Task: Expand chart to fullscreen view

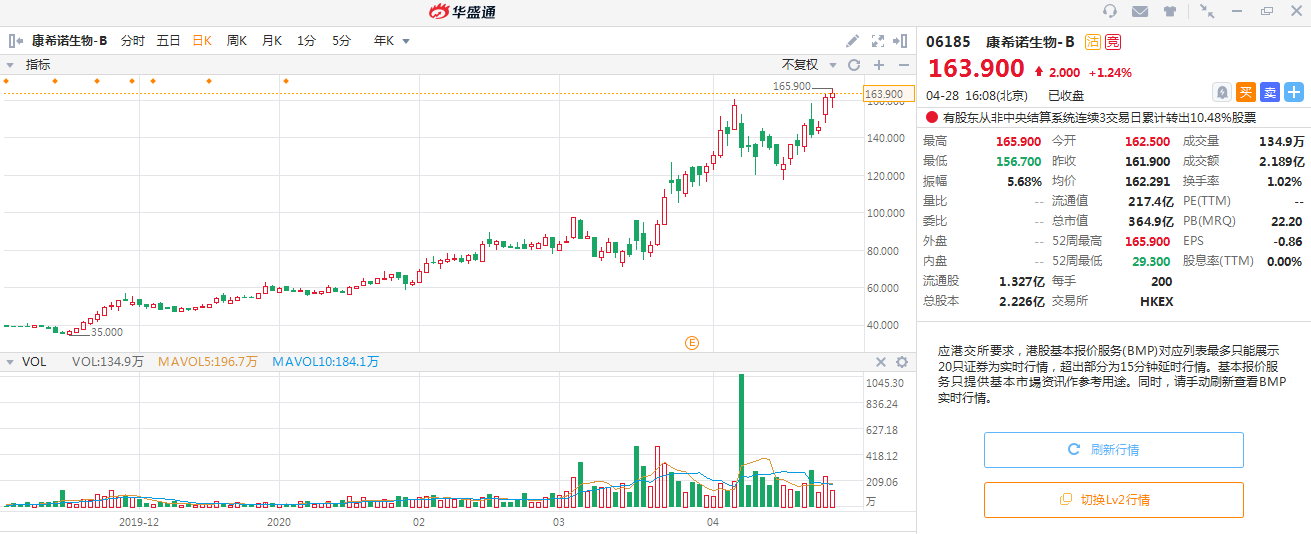Action: coord(878,41)
